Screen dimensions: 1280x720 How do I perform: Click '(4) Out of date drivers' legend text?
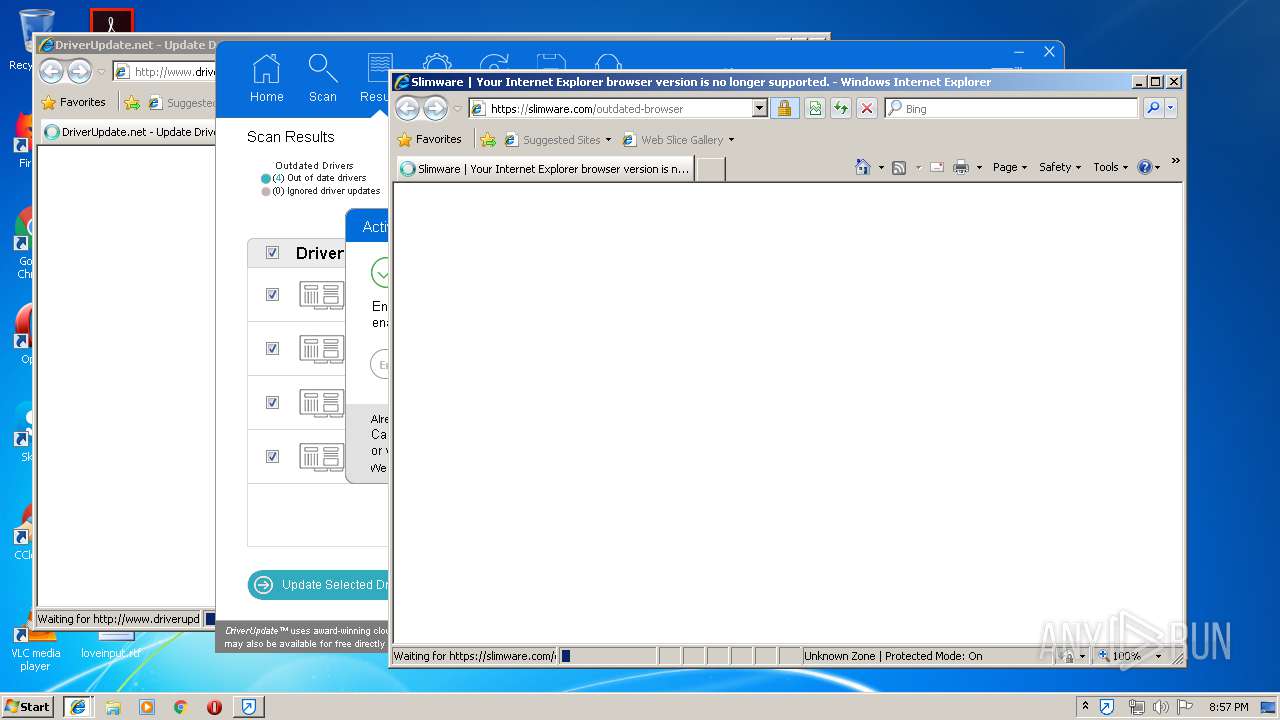click(x=319, y=178)
